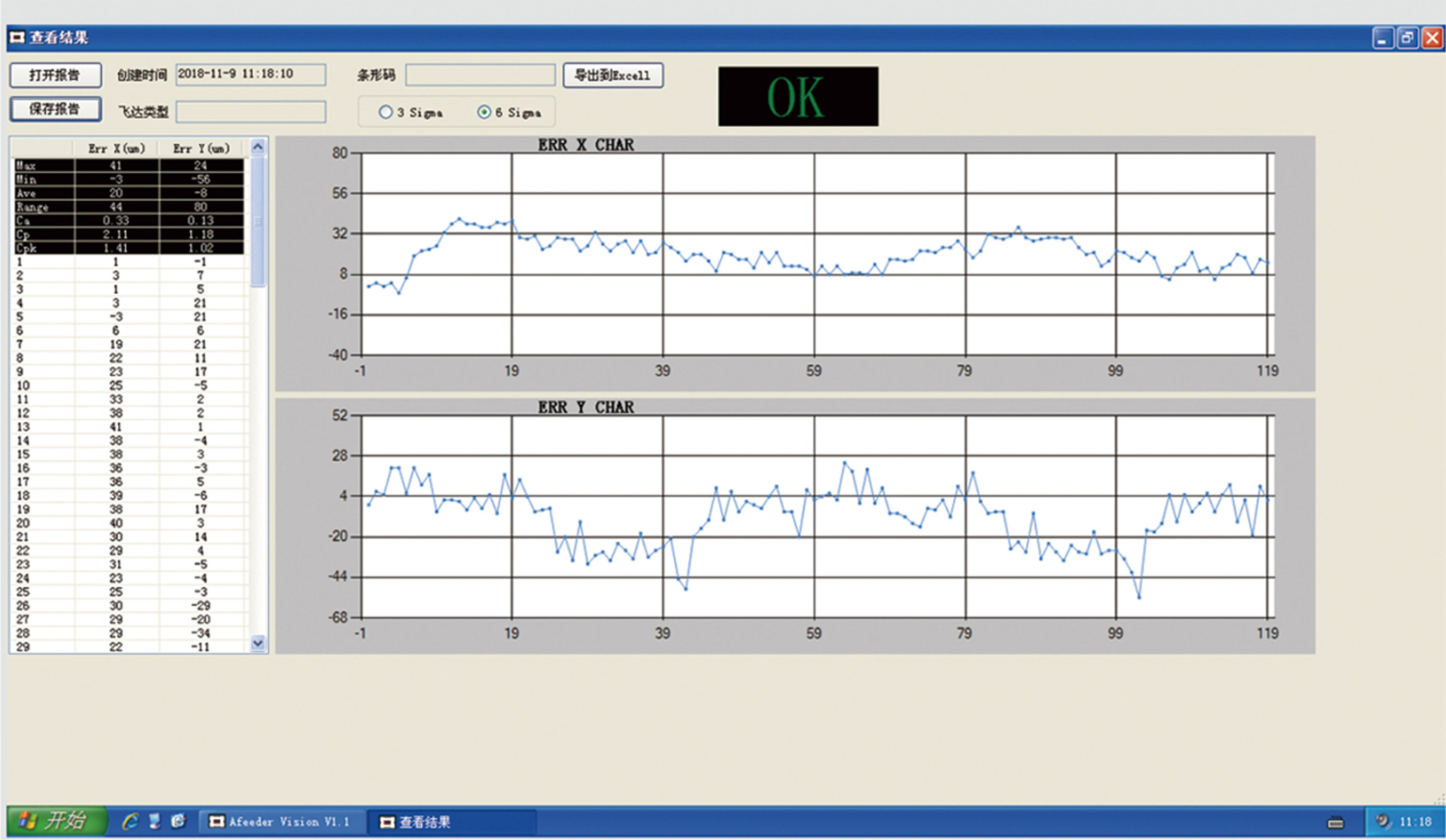Select the Cp statistics row
The image size is (1446, 840).
[129, 234]
